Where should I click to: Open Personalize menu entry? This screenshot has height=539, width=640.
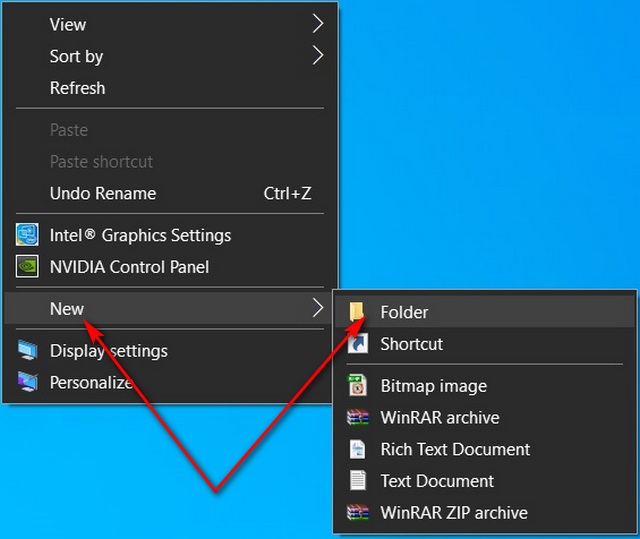pyautogui.click(x=170, y=382)
